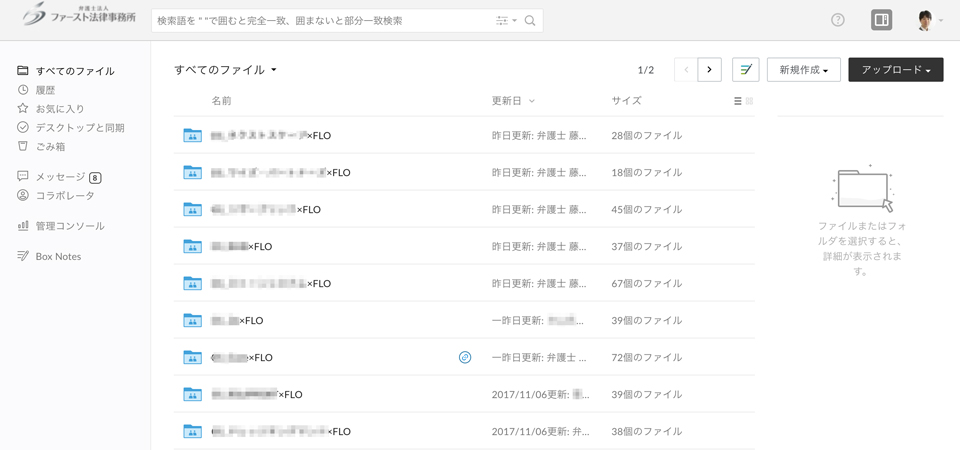Switch to grid view icon
This screenshot has width=960, height=450.
click(x=749, y=101)
